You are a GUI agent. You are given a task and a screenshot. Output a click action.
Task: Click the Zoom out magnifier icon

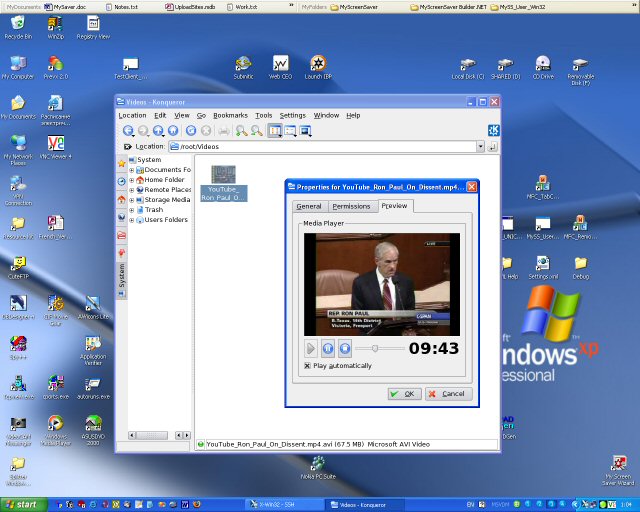click(x=256, y=130)
